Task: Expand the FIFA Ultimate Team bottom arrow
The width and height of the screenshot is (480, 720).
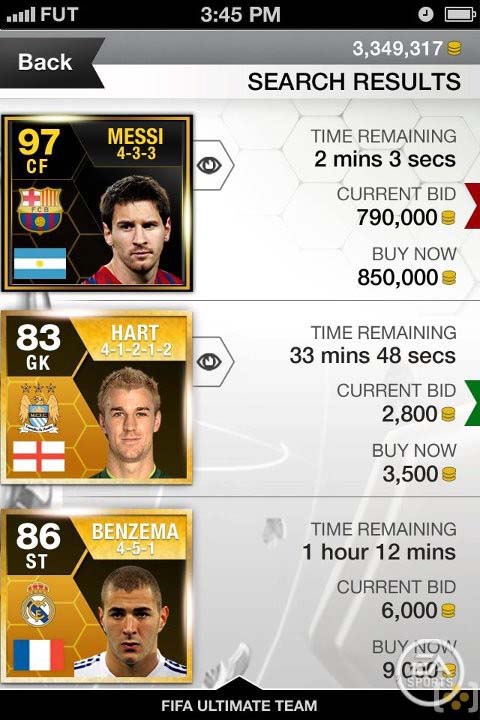Action: (x=239, y=682)
